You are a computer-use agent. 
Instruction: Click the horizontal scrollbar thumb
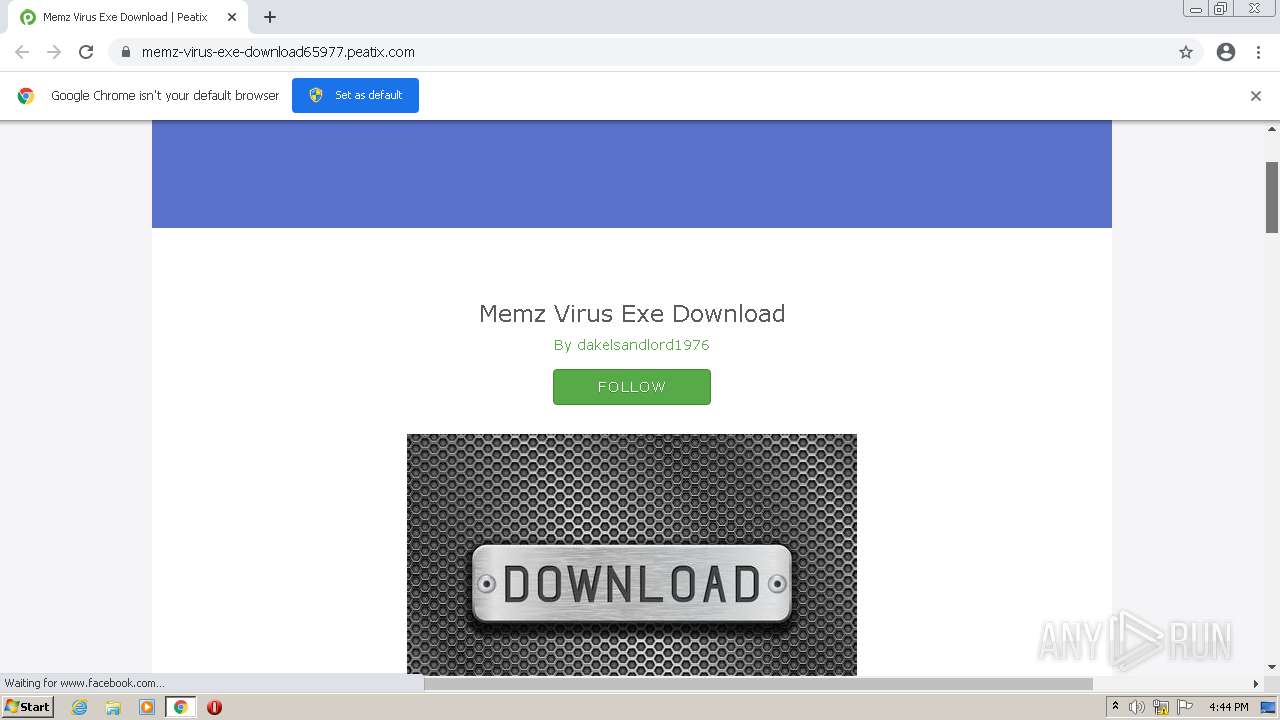tap(758, 684)
